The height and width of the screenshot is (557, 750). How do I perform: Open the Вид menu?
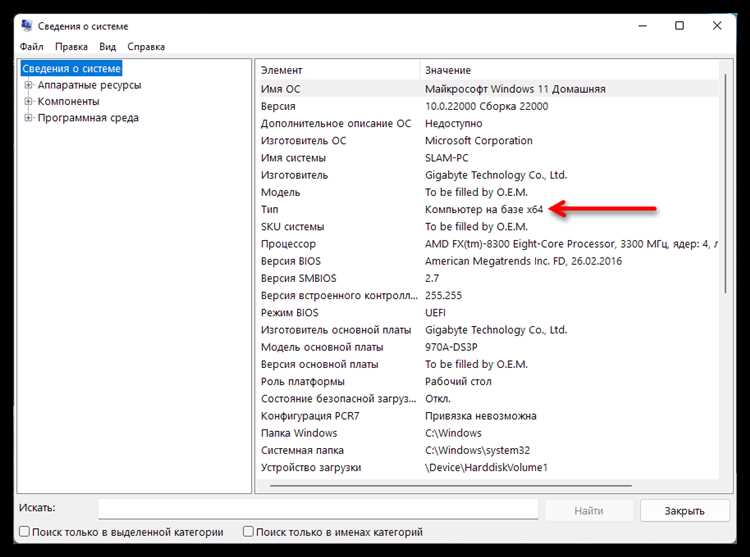click(x=108, y=46)
